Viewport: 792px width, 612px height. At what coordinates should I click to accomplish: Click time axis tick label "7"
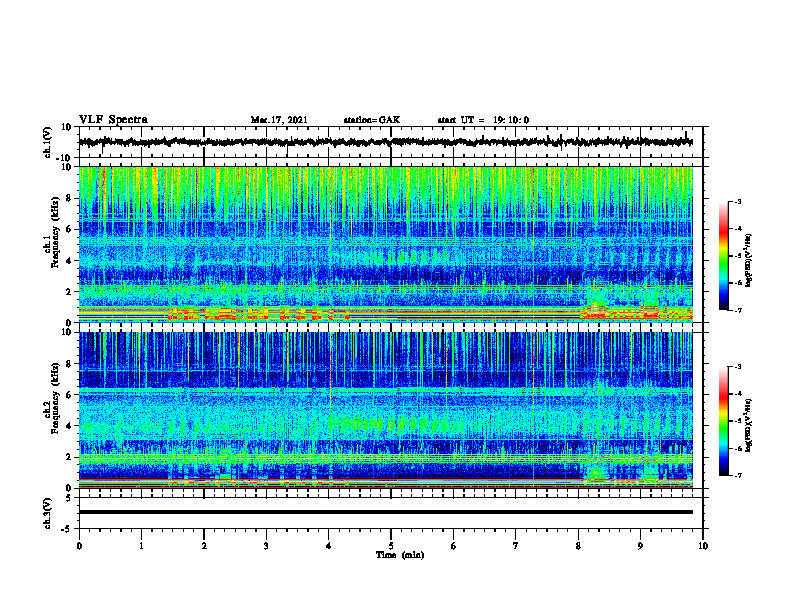(516, 546)
